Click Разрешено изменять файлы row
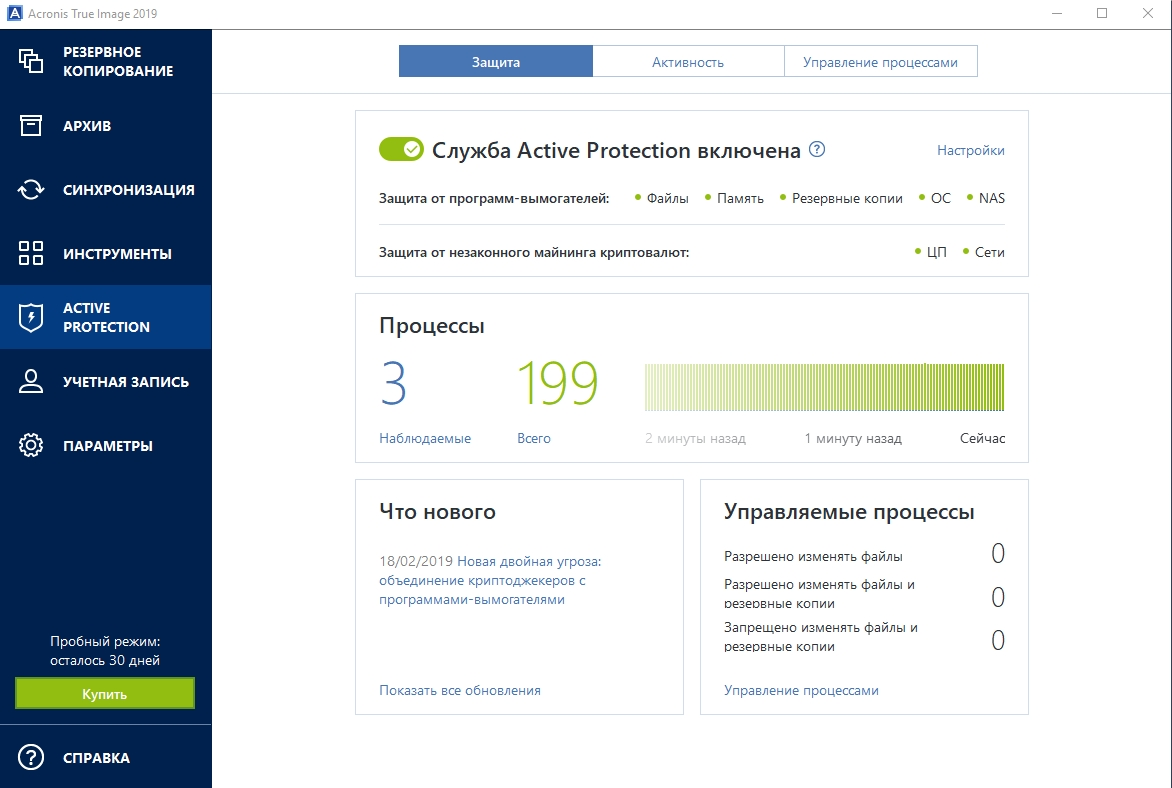 [x=864, y=555]
